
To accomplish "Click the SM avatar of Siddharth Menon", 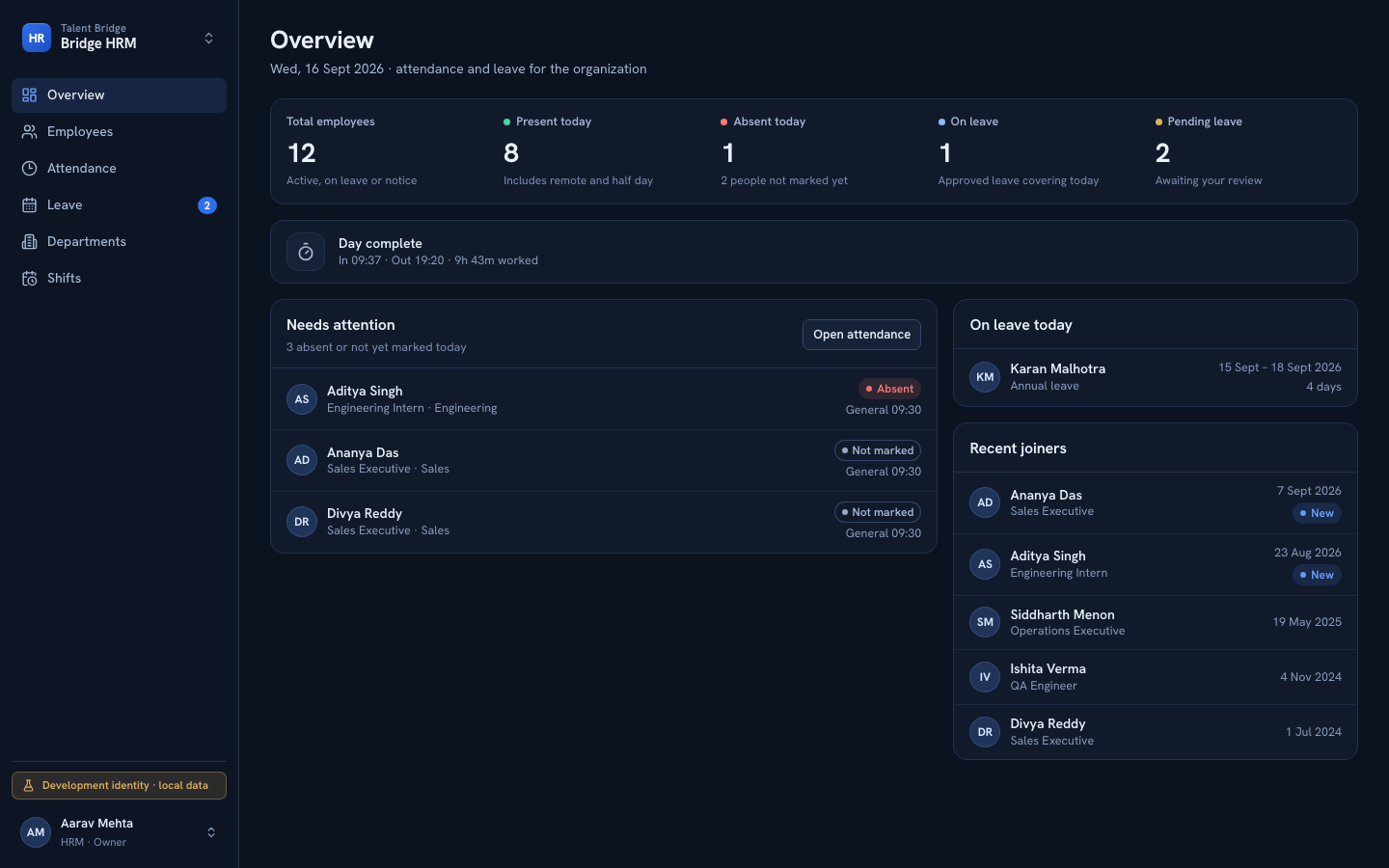I will coord(985,622).
